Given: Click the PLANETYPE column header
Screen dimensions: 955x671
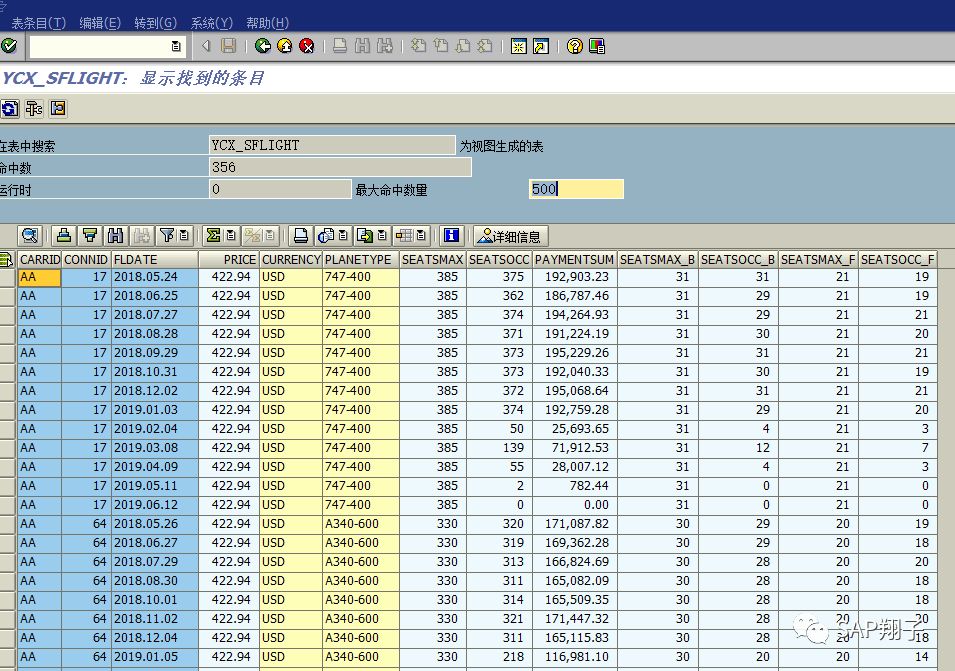Looking at the screenshot, I should tap(361, 259).
